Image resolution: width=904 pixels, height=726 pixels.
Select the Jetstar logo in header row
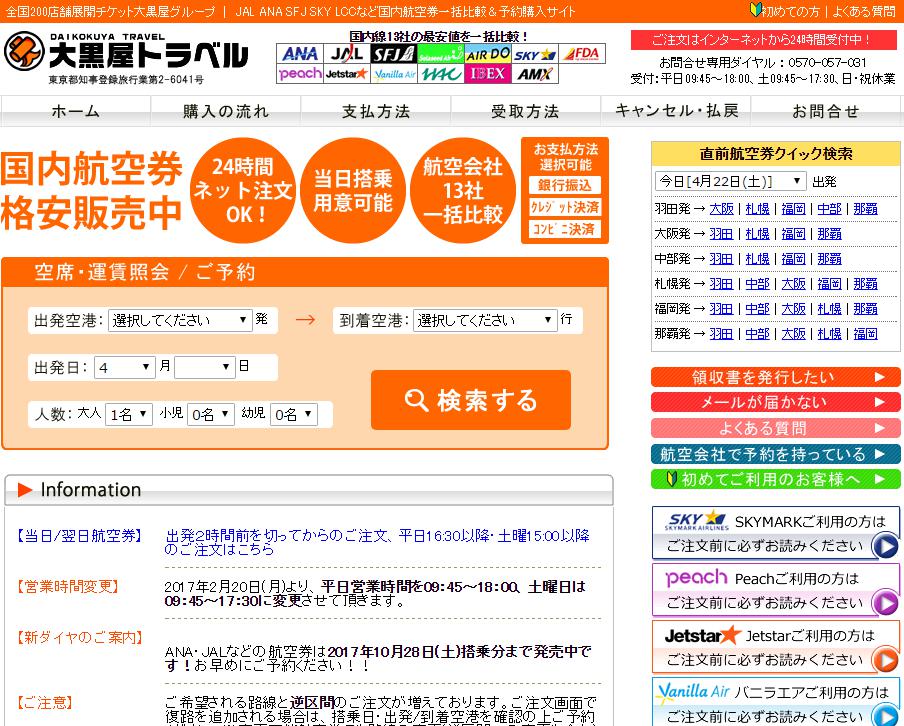[x=346, y=74]
